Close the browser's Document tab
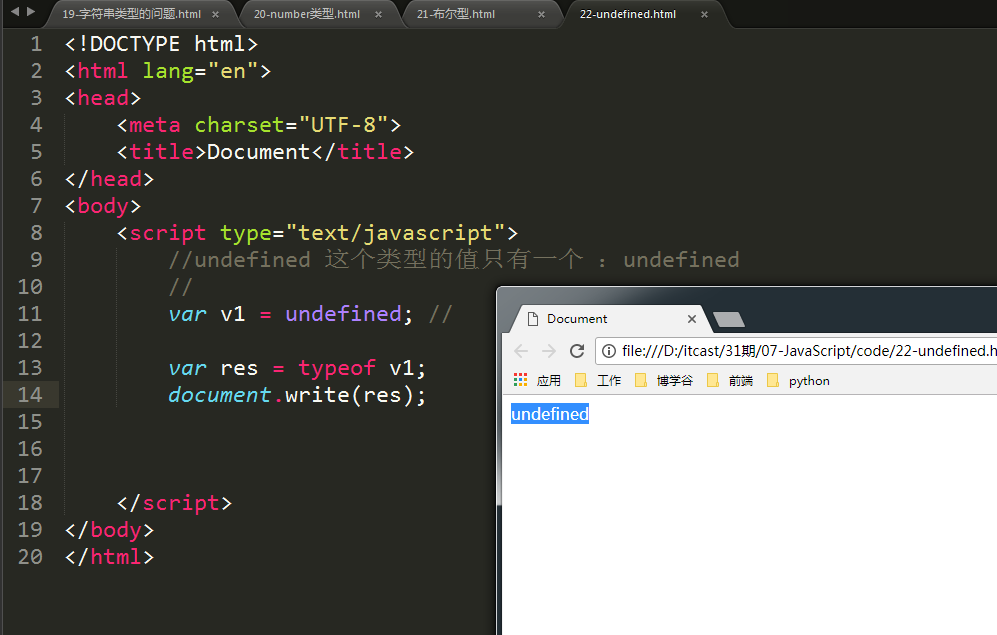Viewport: 997px width, 635px height. click(x=692, y=319)
